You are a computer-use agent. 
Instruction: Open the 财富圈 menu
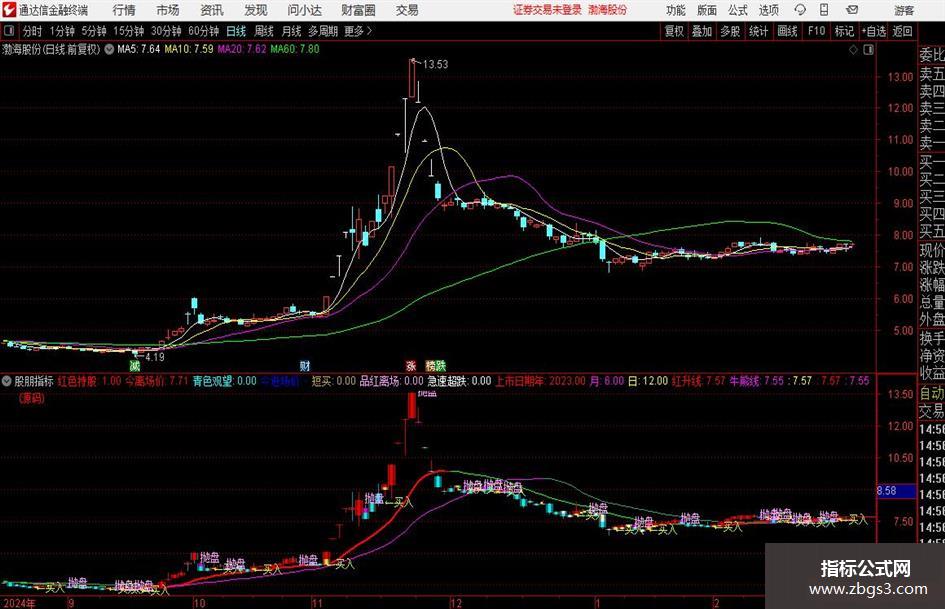pyautogui.click(x=358, y=10)
